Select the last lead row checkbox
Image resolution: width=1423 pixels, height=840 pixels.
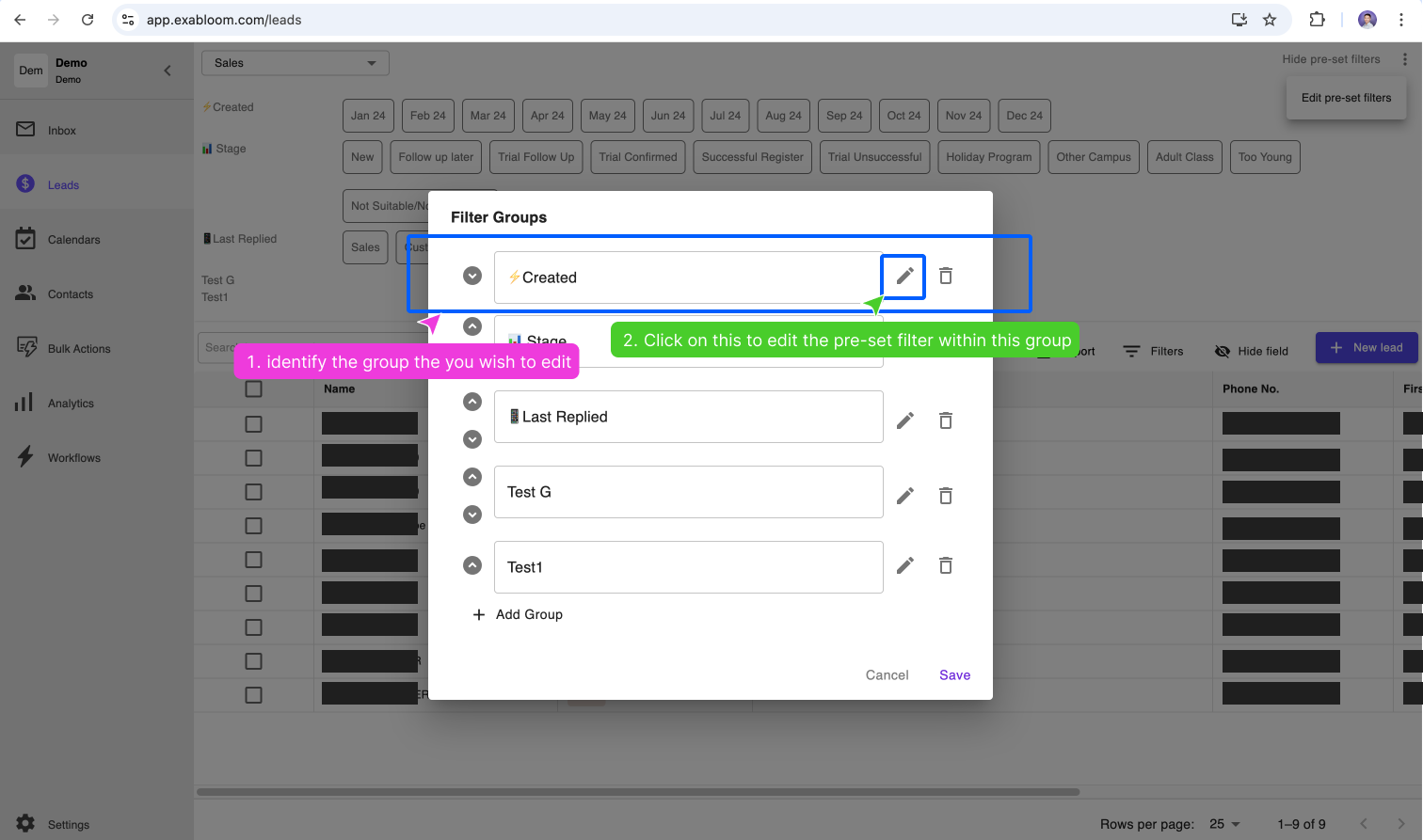(253, 695)
